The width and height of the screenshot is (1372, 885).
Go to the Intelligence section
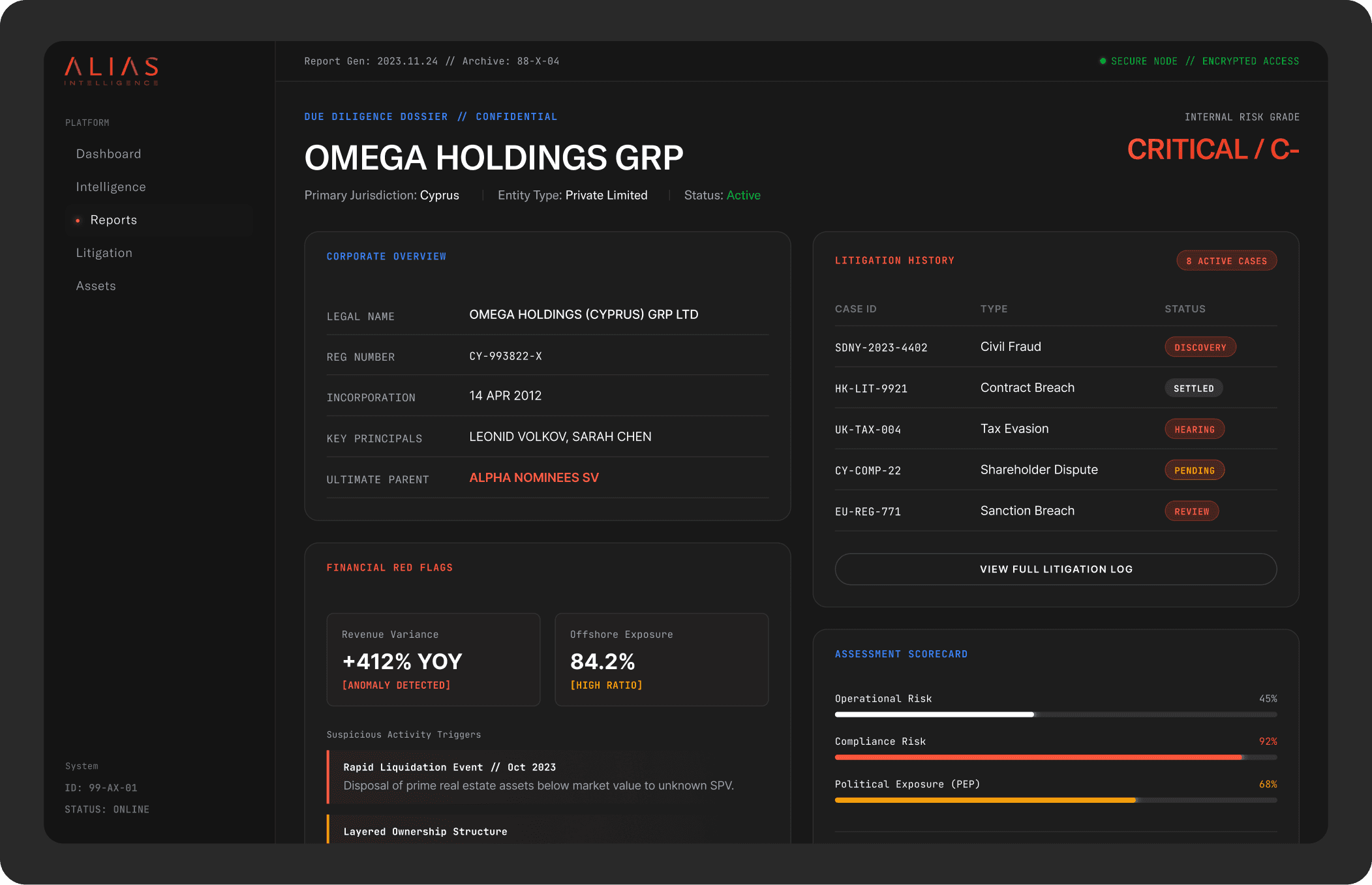pyautogui.click(x=111, y=187)
